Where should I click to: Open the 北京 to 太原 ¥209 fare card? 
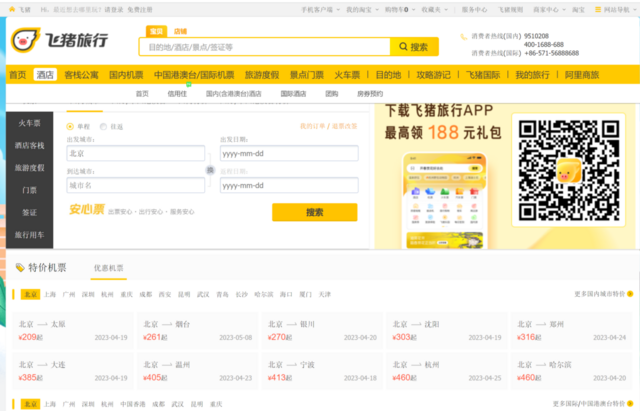(x=73, y=331)
